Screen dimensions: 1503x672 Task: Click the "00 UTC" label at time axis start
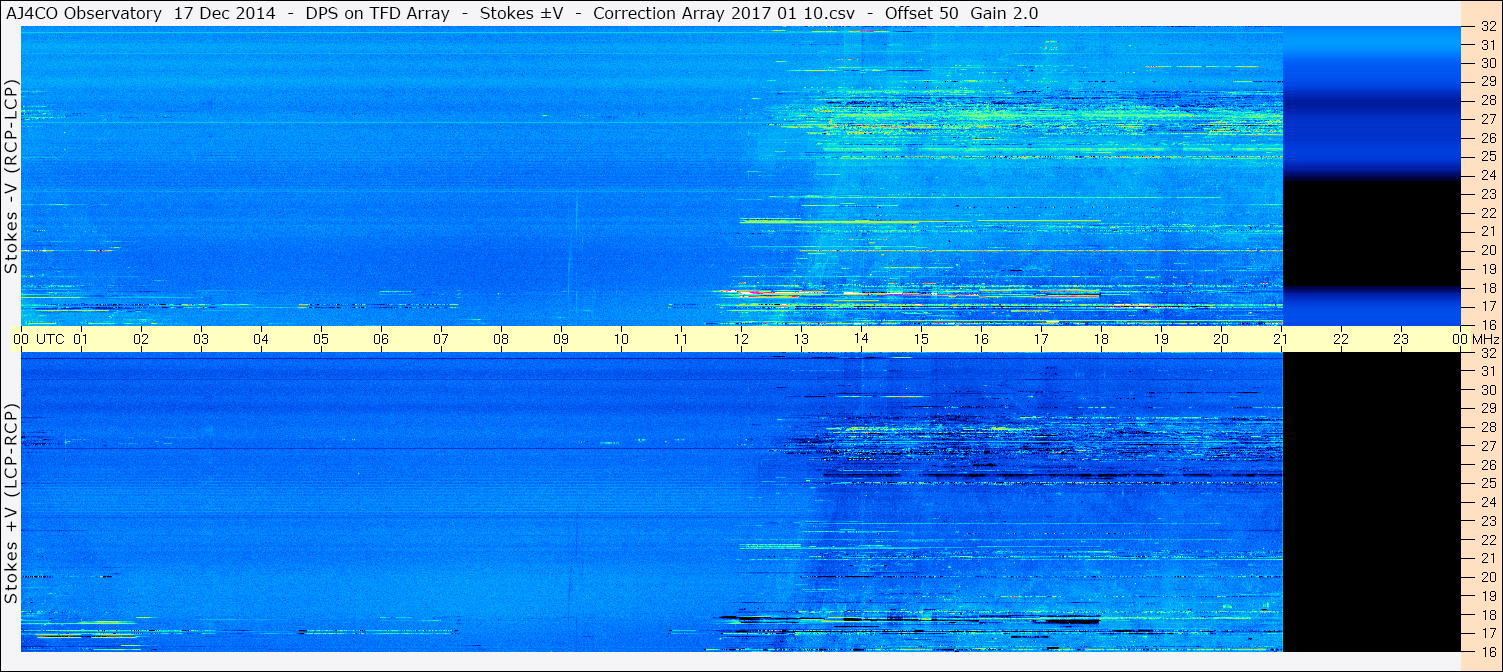pos(39,339)
